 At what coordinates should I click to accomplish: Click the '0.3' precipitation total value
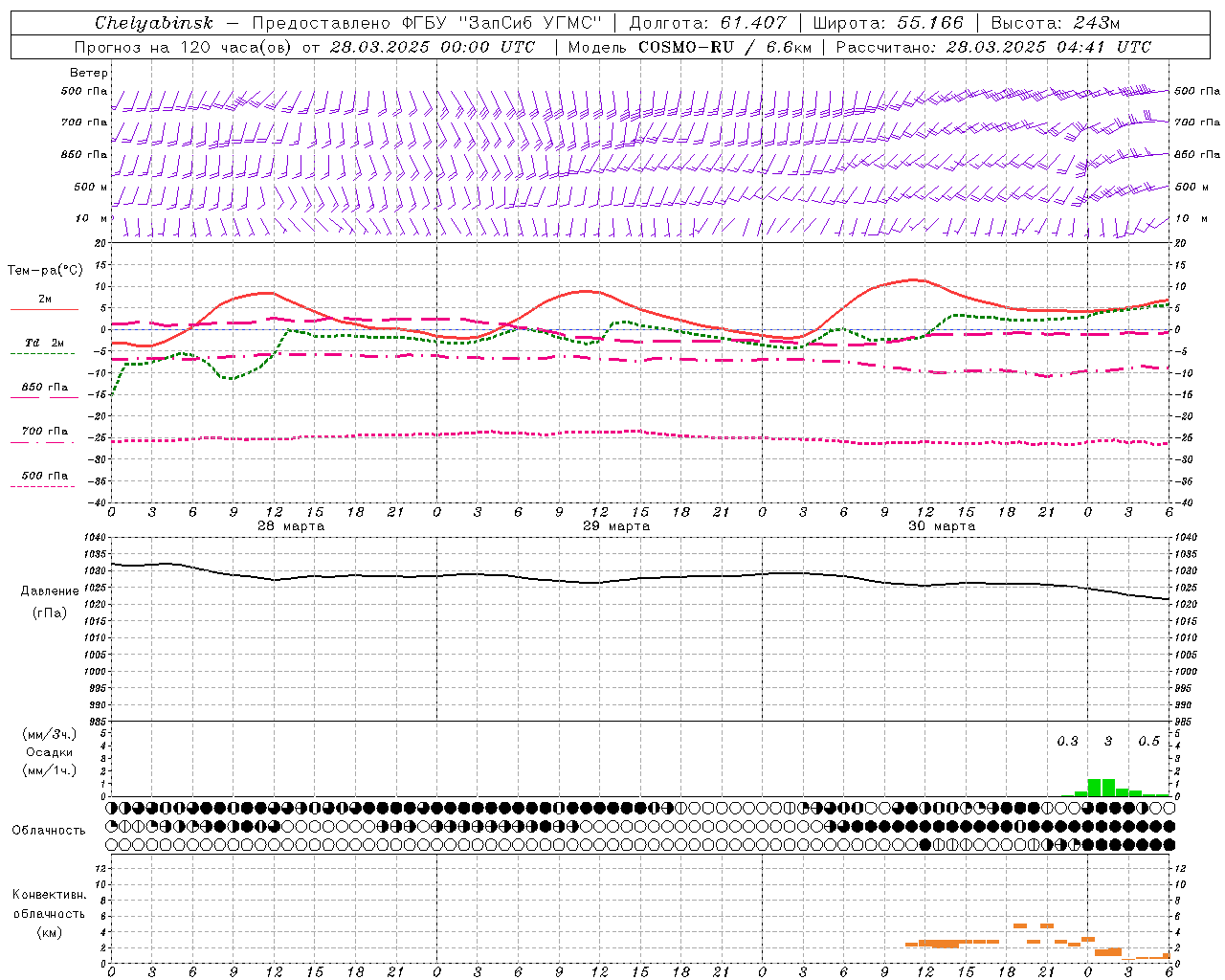[1067, 741]
